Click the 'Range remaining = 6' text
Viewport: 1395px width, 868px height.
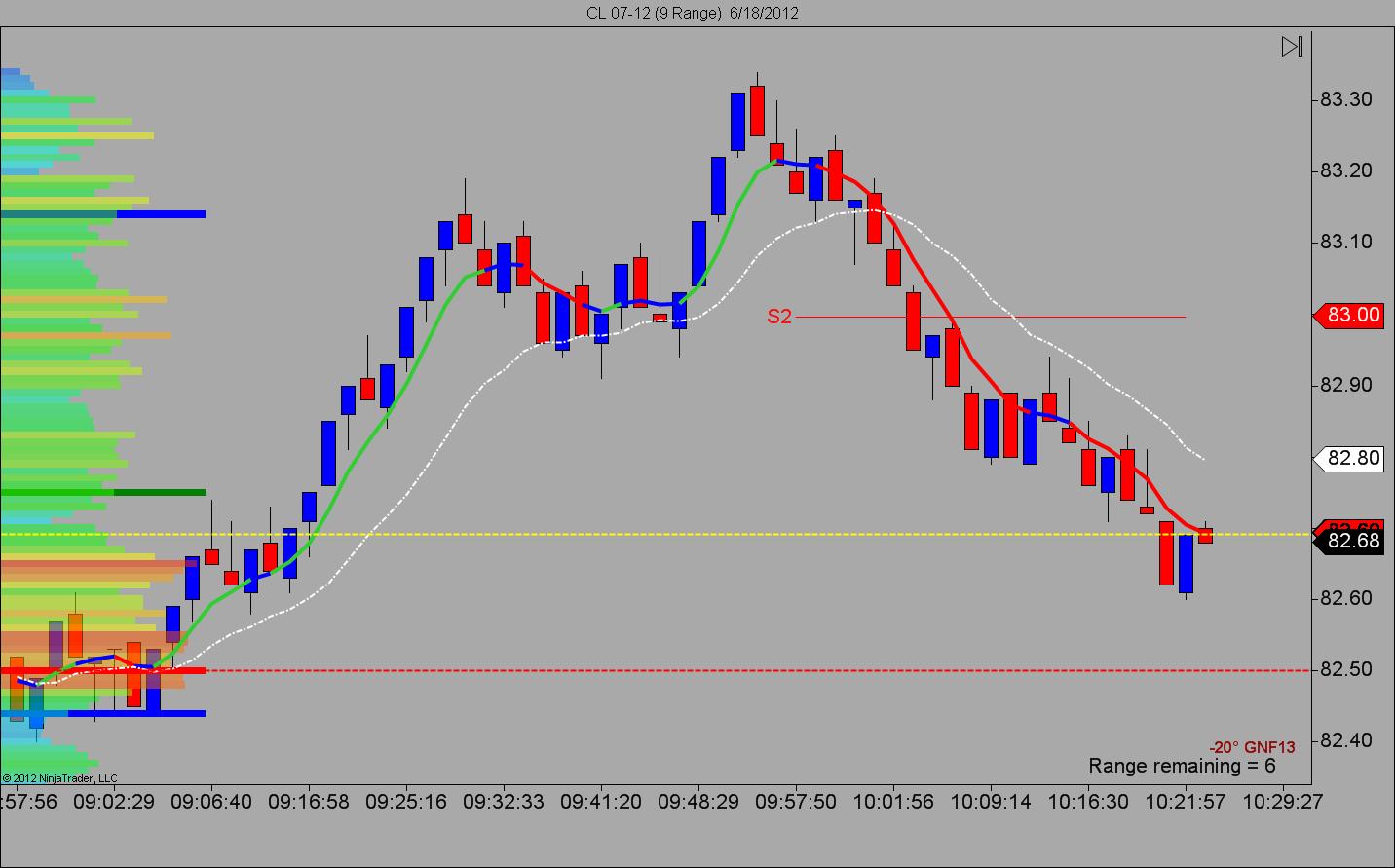(1182, 766)
